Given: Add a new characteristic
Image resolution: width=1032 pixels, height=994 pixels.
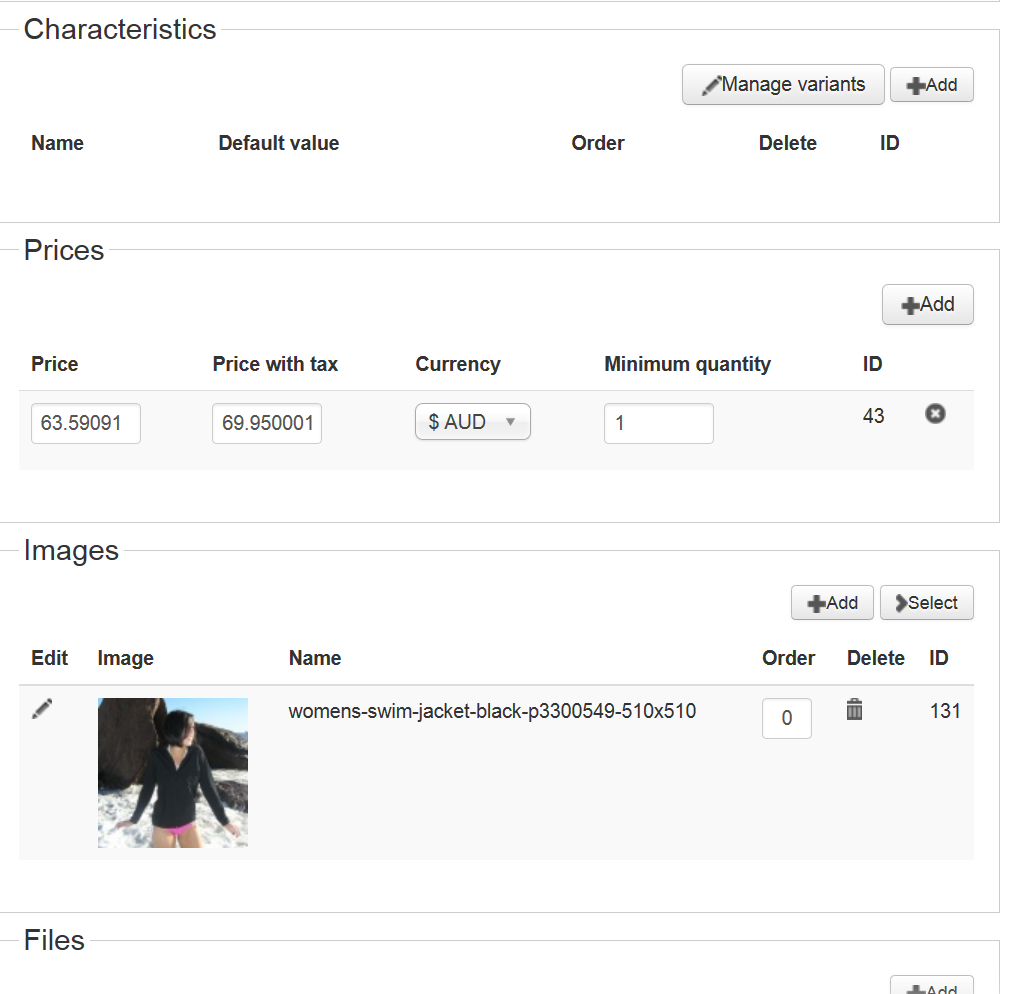Looking at the screenshot, I should click(931, 85).
